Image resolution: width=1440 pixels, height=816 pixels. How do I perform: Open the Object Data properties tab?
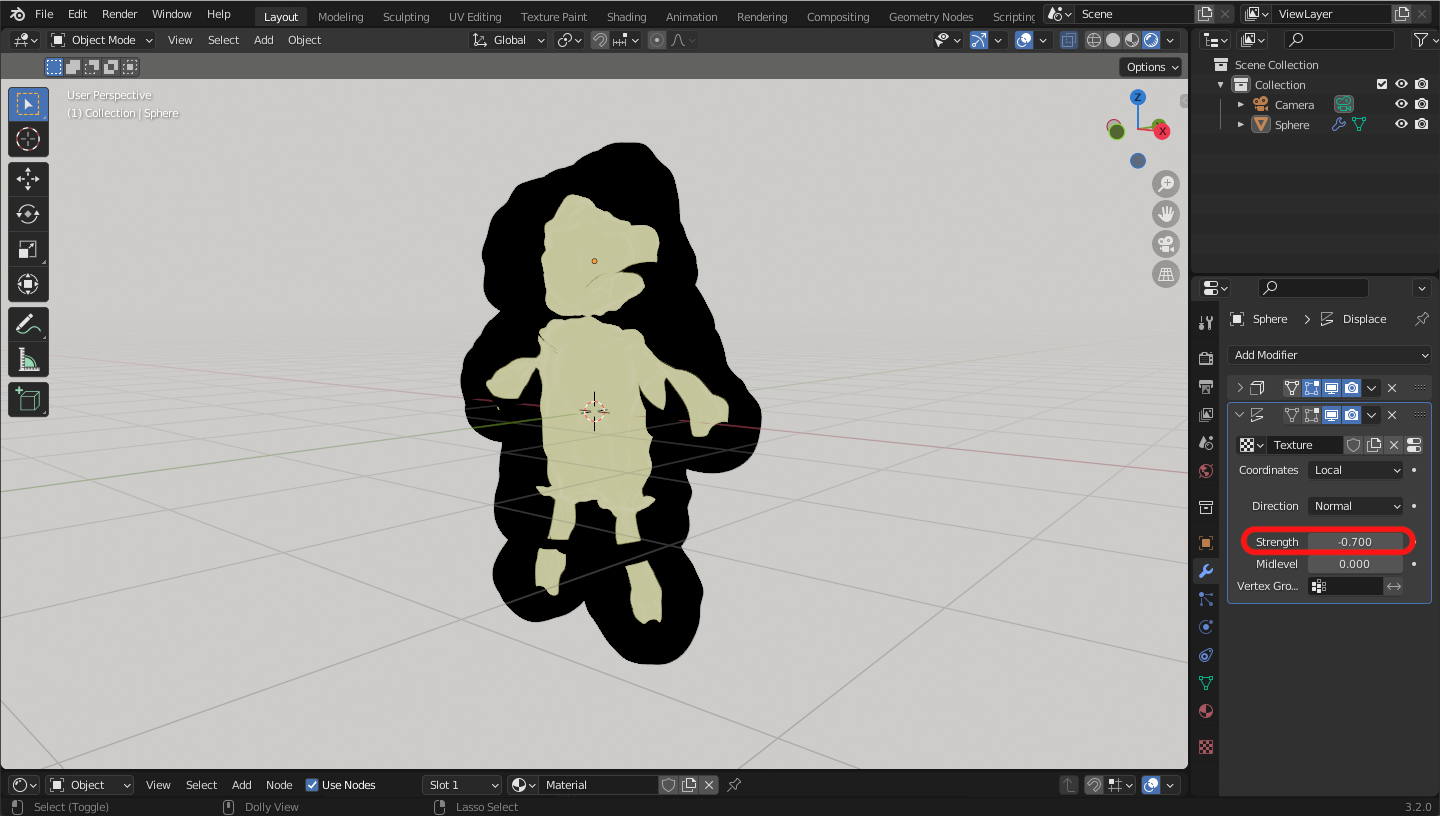click(x=1206, y=683)
